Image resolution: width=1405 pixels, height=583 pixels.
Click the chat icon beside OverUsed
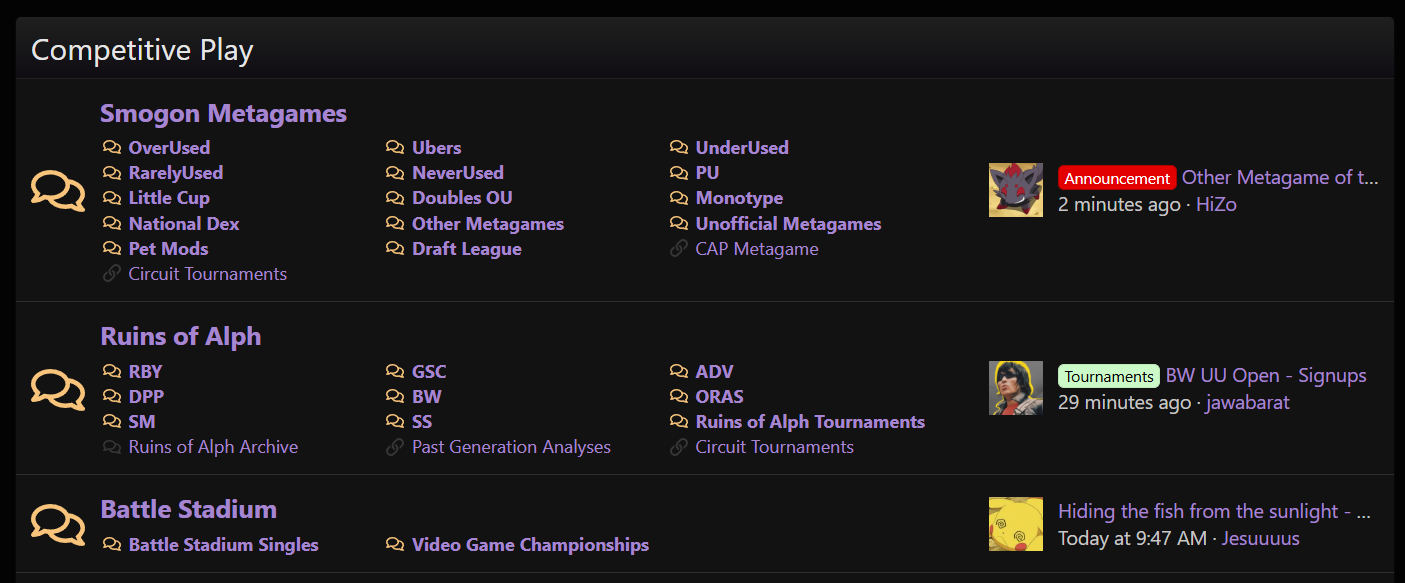[112, 148]
